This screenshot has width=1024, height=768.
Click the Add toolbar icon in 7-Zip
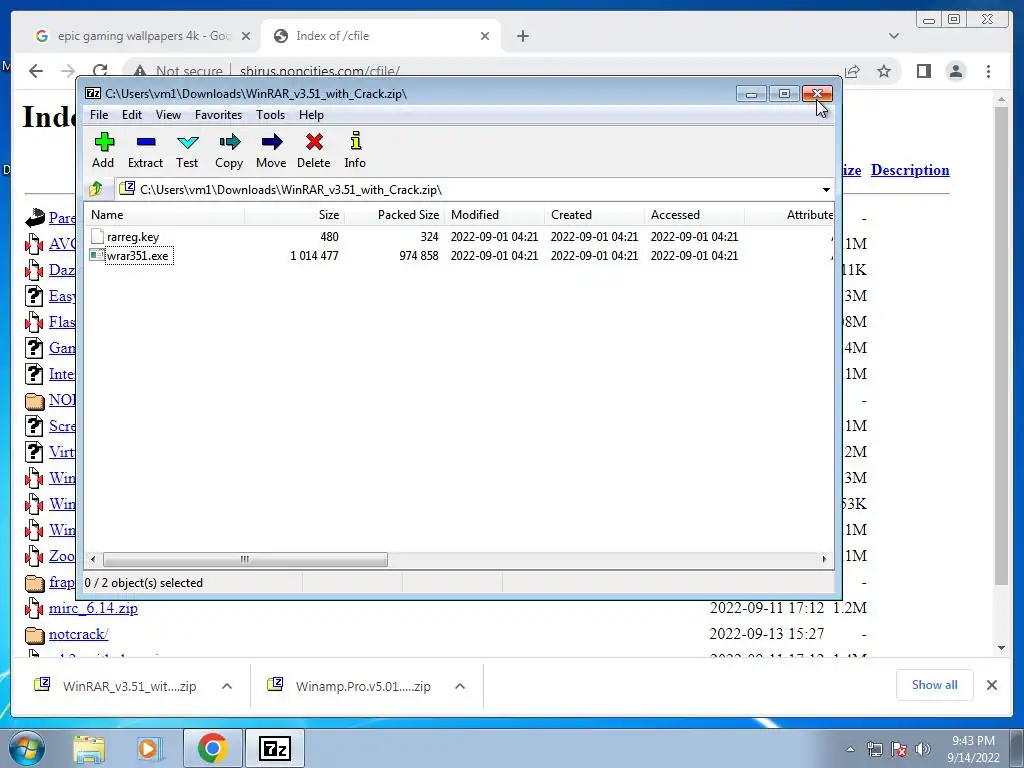click(x=103, y=150)
